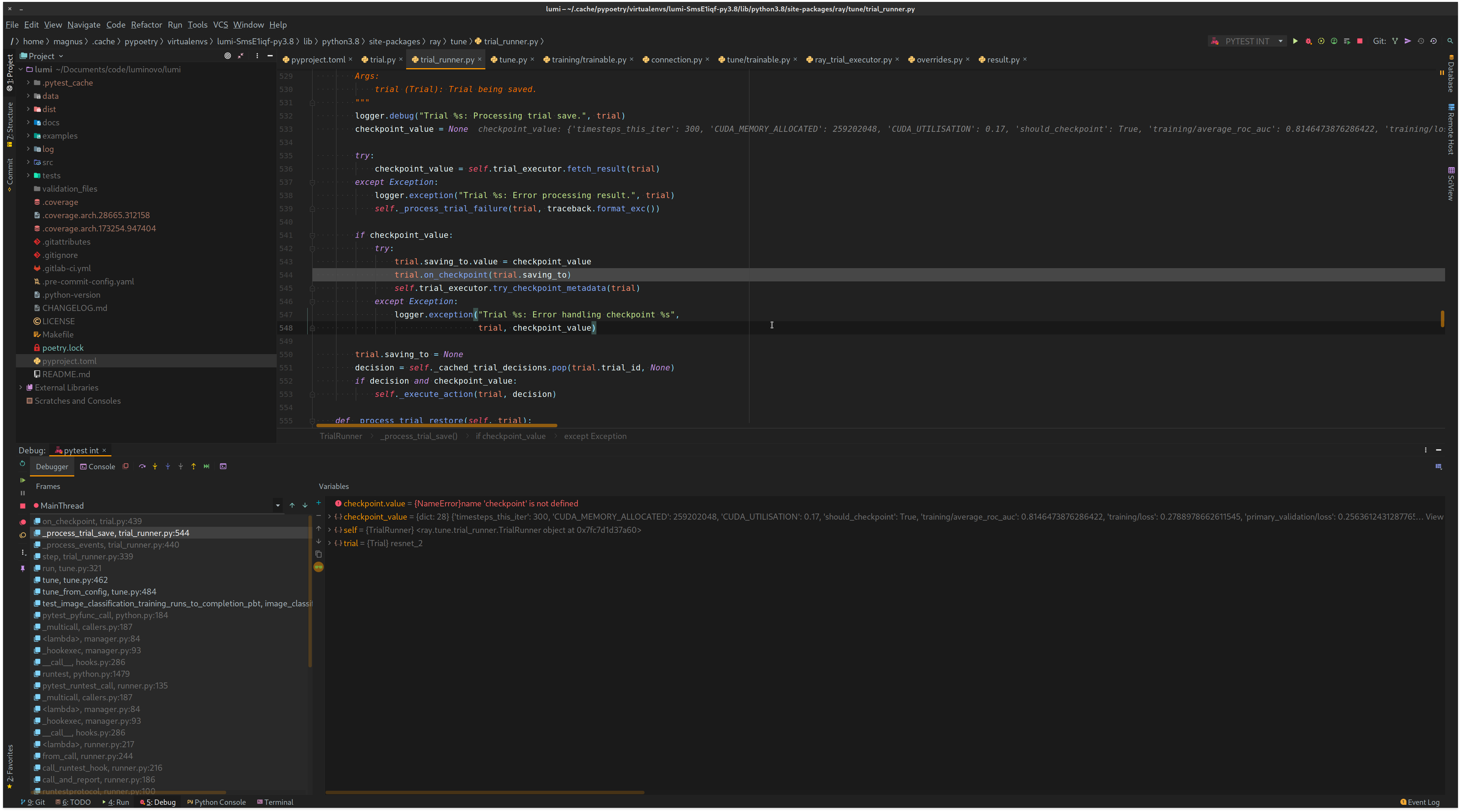Open the PYTEST INT run configuration dropdown
1461x812 pixels.
point(1280,41)
